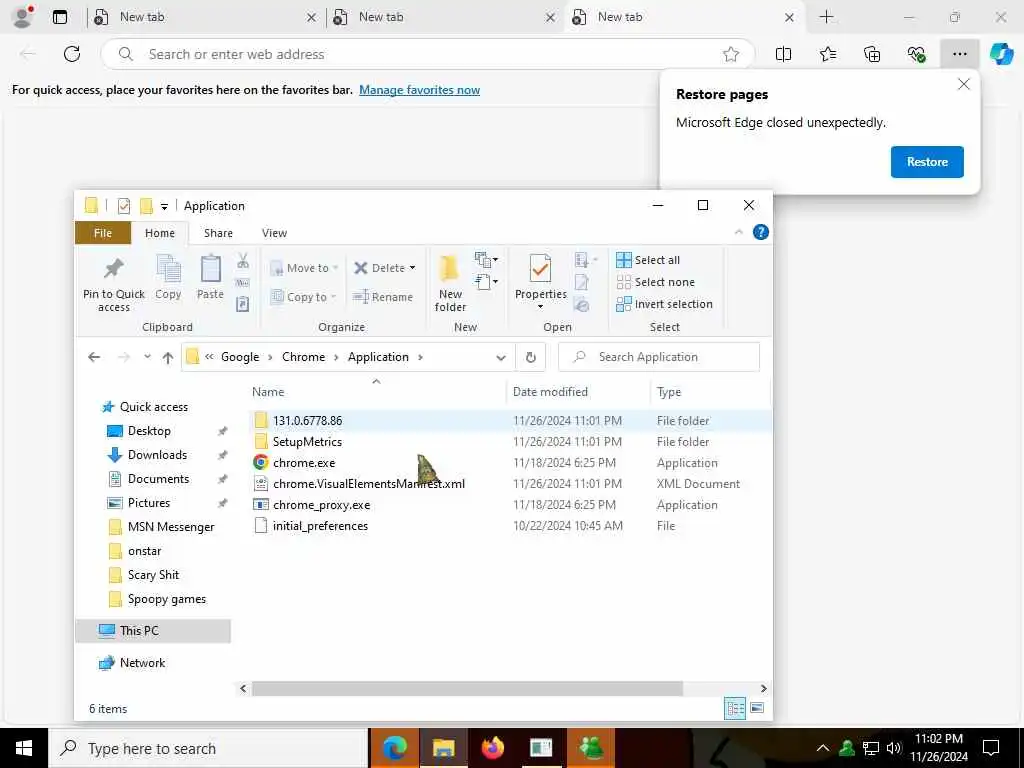Select Network in the sidebar
Viewport: 1024px width, 768px height.
coord(142,663)
